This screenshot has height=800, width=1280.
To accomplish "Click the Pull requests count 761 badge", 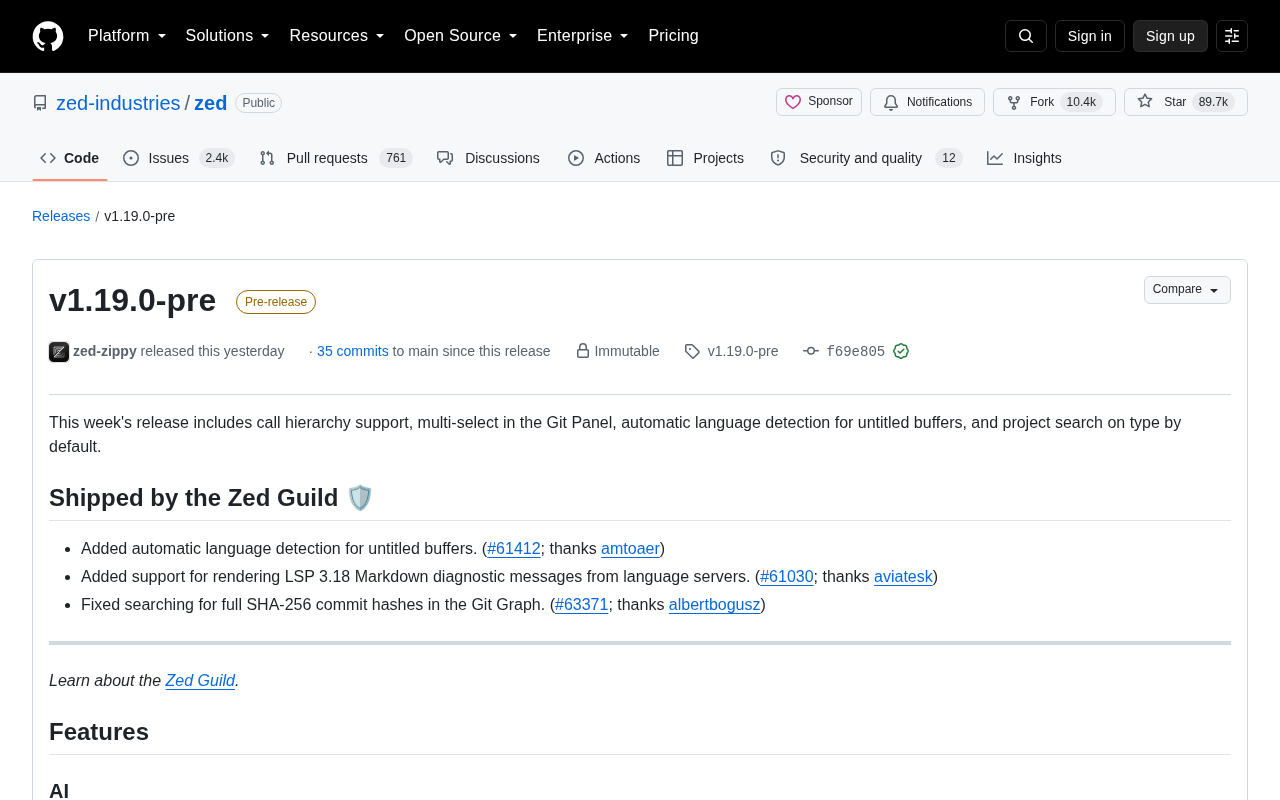I will tap(396, 158).
